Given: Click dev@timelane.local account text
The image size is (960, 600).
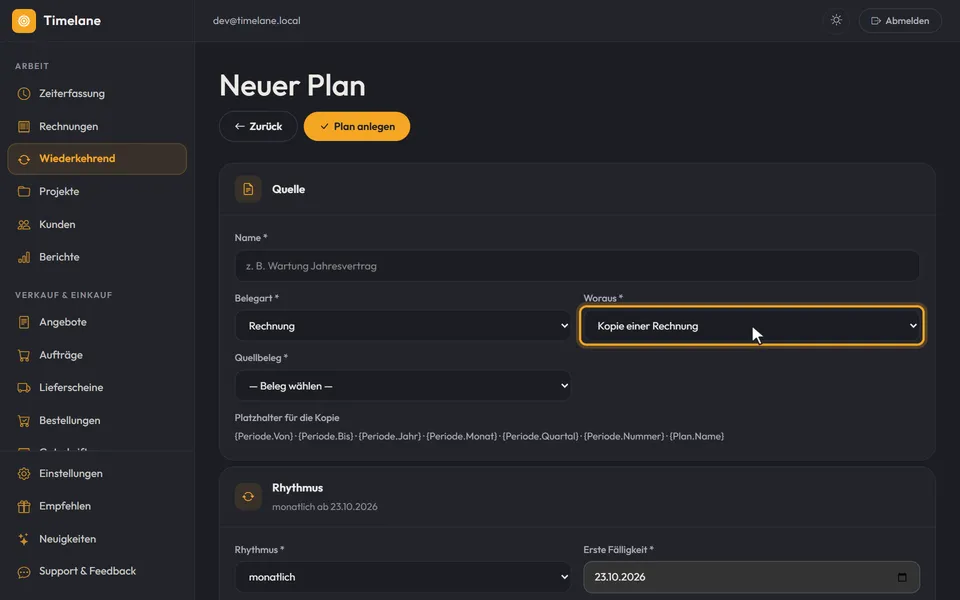Looking at the screenshot, I should 257,21.
